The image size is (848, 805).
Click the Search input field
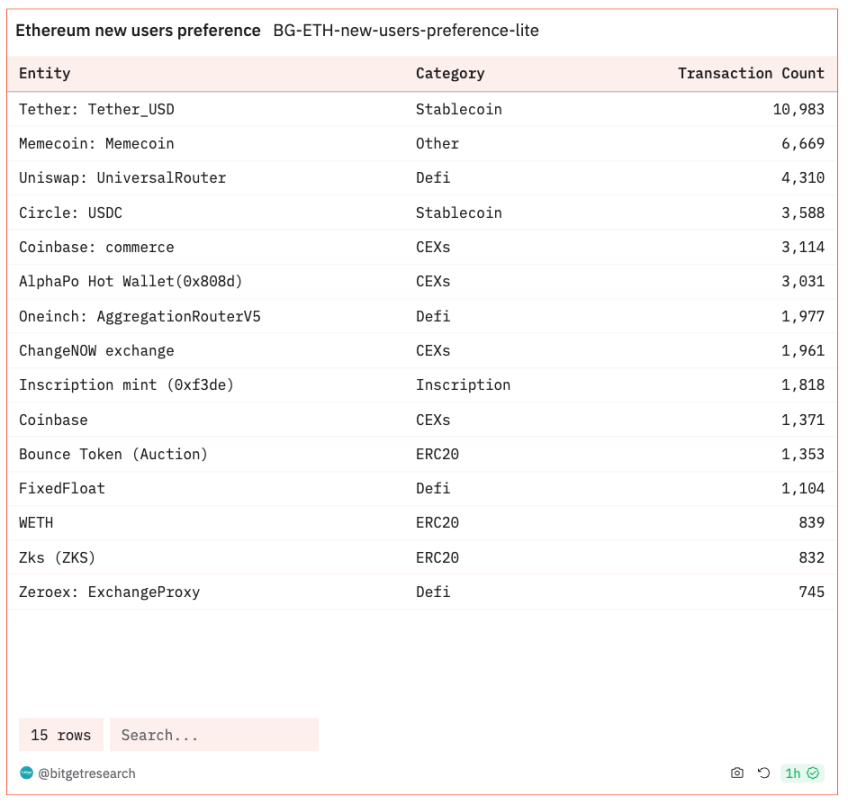click(x=214, y=735)
